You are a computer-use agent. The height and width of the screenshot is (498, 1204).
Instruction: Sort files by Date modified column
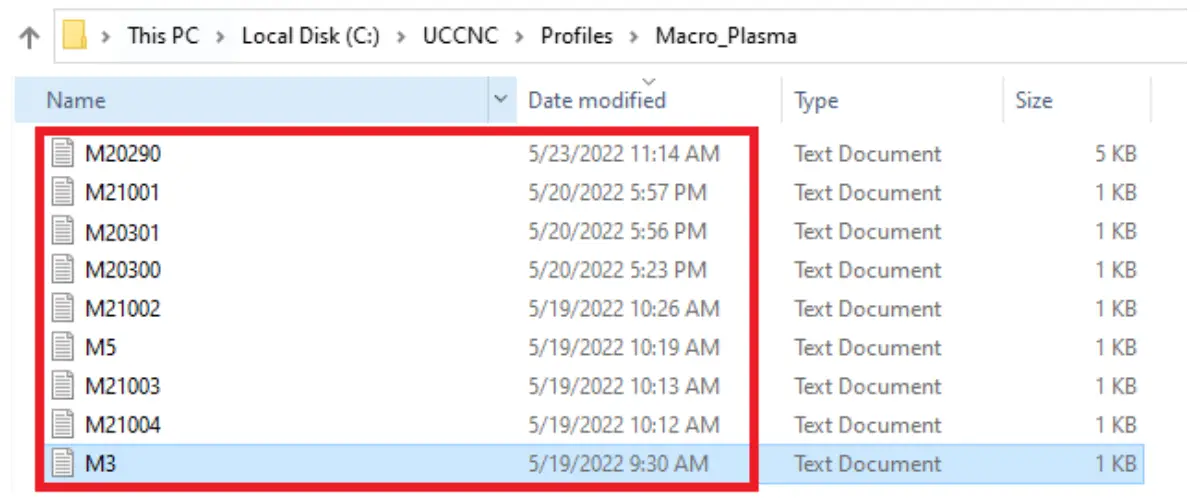click(x=596, y=100)
